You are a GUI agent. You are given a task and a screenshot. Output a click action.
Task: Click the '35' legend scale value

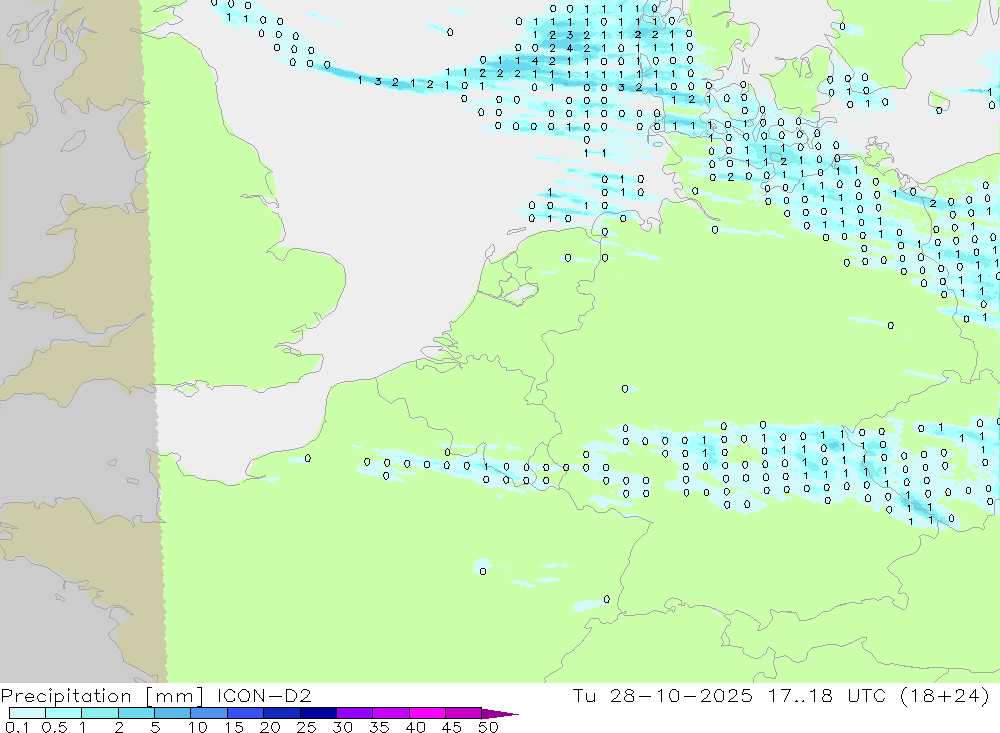379,727
